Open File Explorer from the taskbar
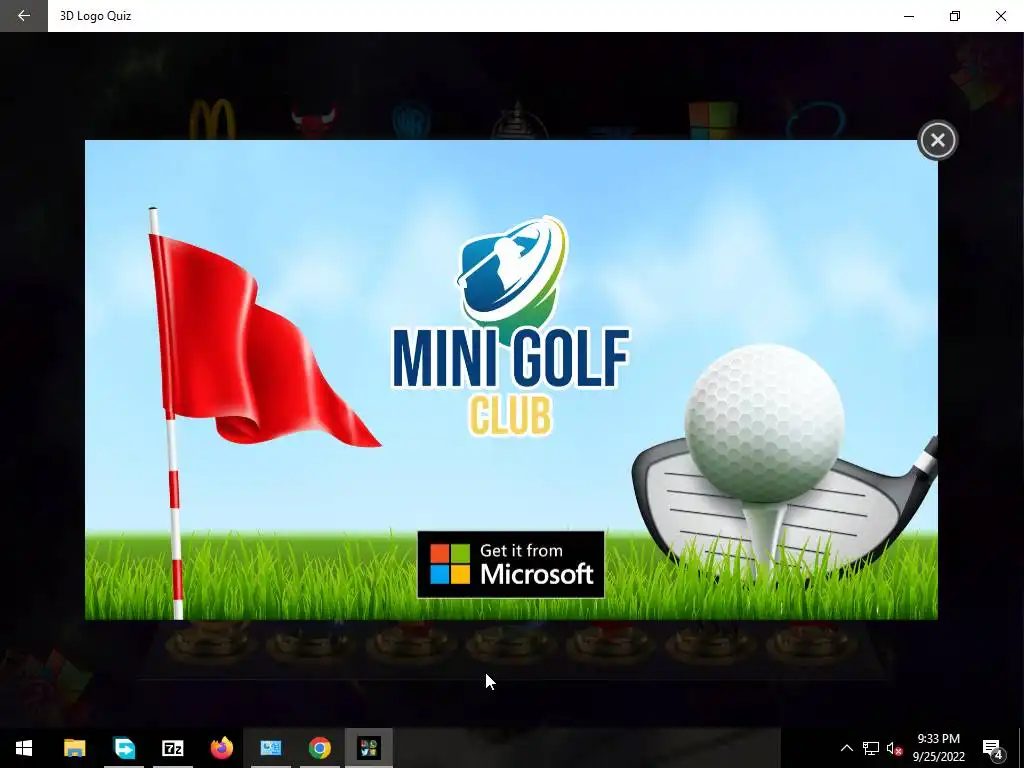This screenshot has width=1024, height=768. coord(74,748)
